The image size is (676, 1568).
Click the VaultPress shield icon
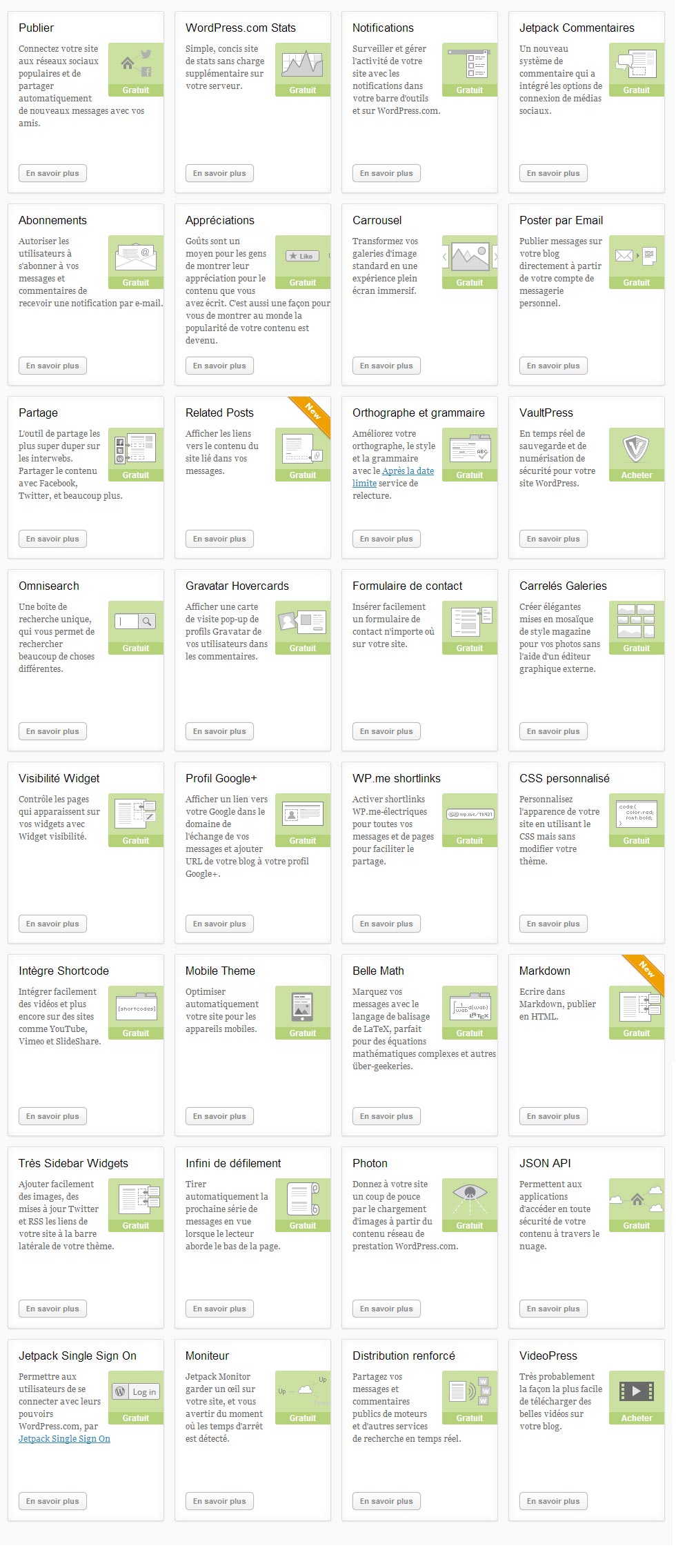637,448
